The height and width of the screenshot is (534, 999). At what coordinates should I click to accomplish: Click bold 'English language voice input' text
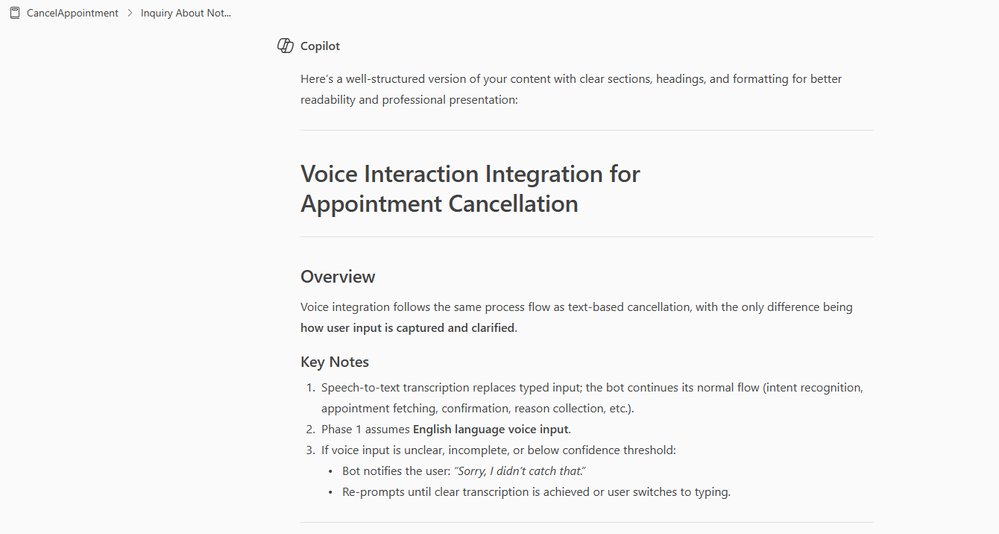(491, 429)
